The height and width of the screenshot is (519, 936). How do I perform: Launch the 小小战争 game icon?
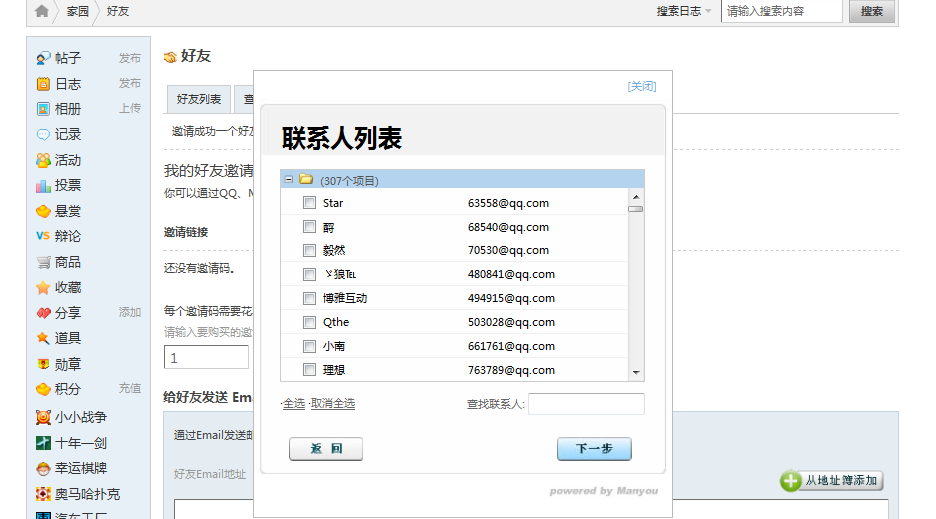point(43,417)
